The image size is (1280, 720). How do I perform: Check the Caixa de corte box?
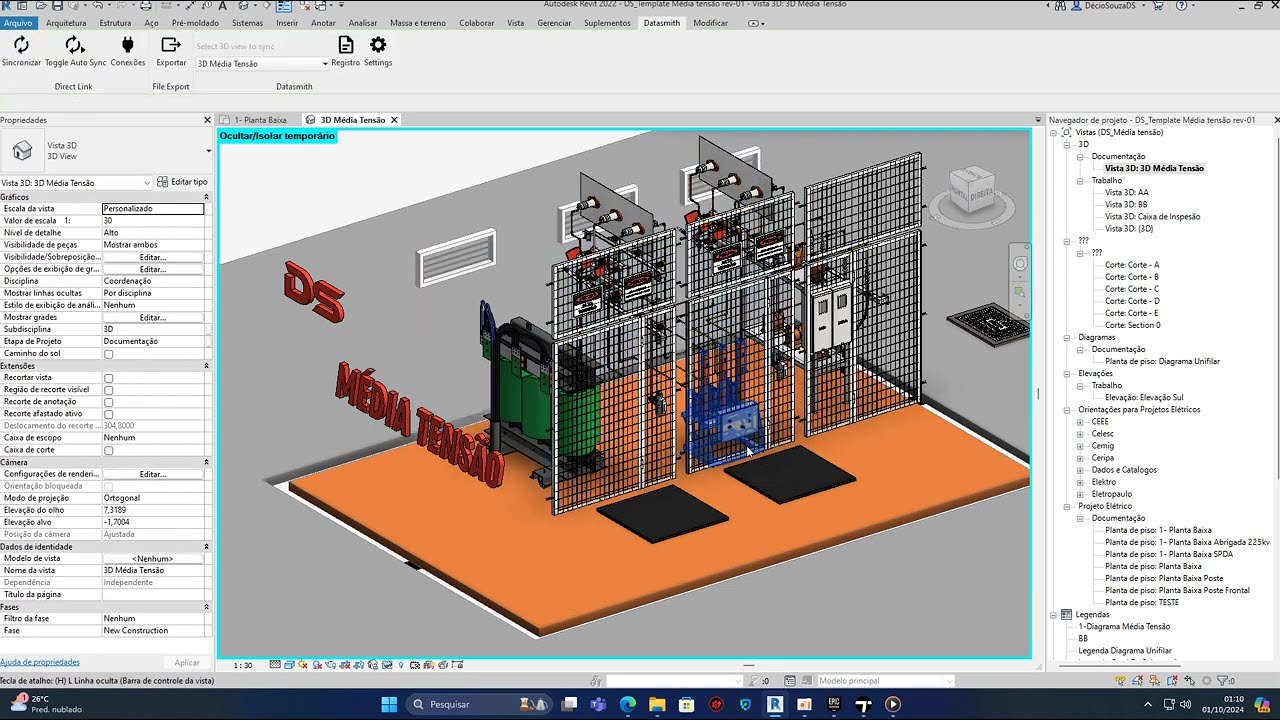(x=109, y=450)
